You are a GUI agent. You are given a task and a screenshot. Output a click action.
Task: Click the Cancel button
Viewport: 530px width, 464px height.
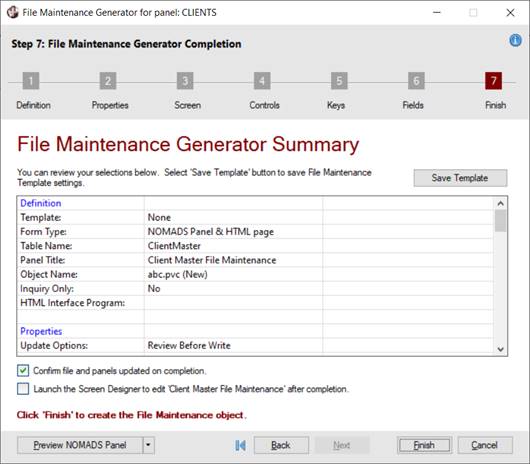[485, 445]
